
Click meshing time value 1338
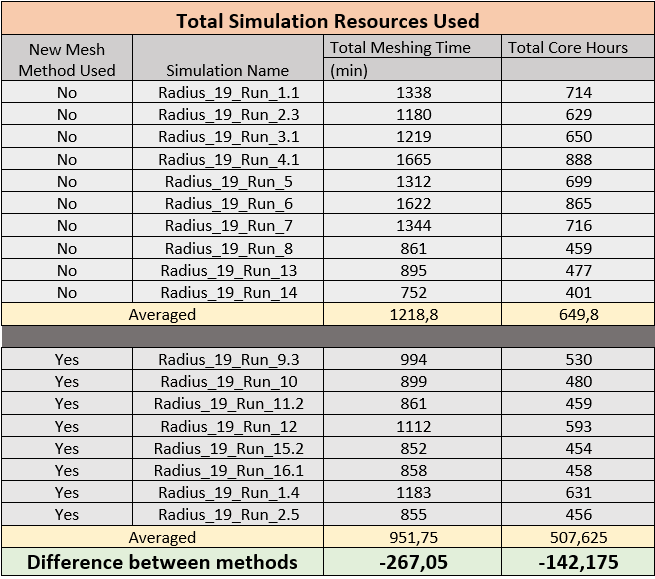pos(414,92)
